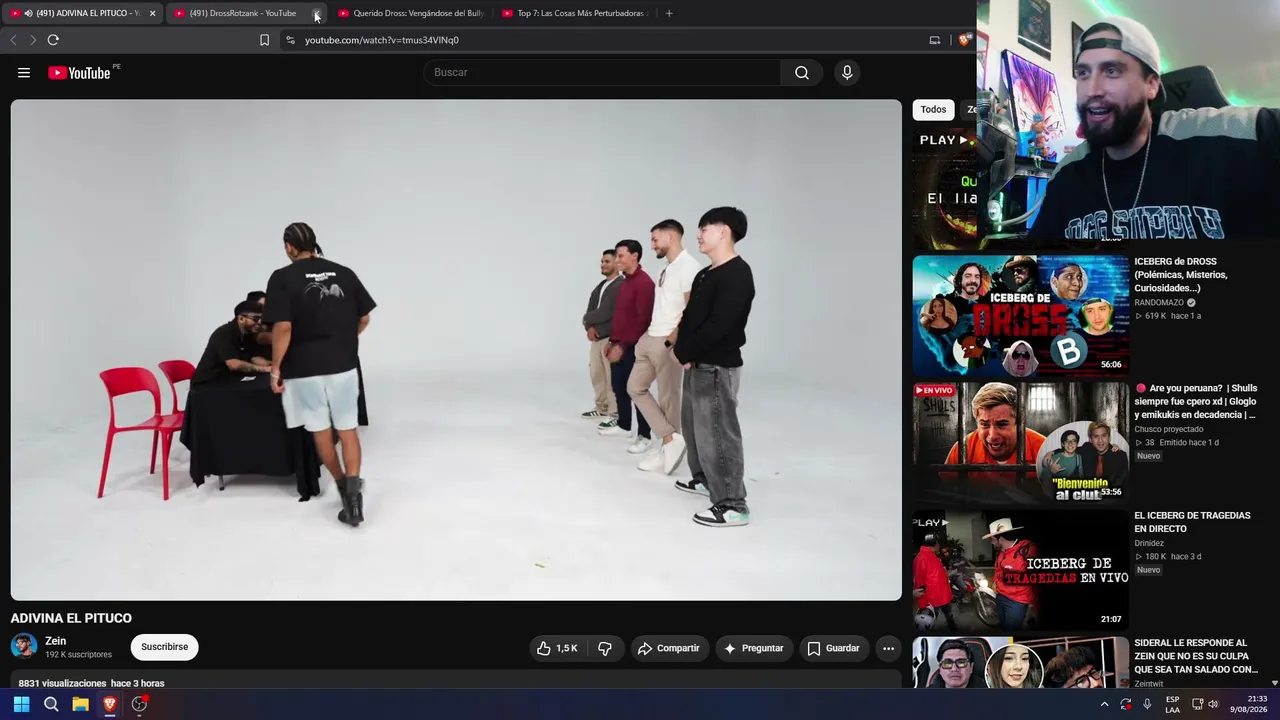This screenshot has width=1280, height=720.
Task: View site information icon beside the URL
Action: (x=290, y=40)
